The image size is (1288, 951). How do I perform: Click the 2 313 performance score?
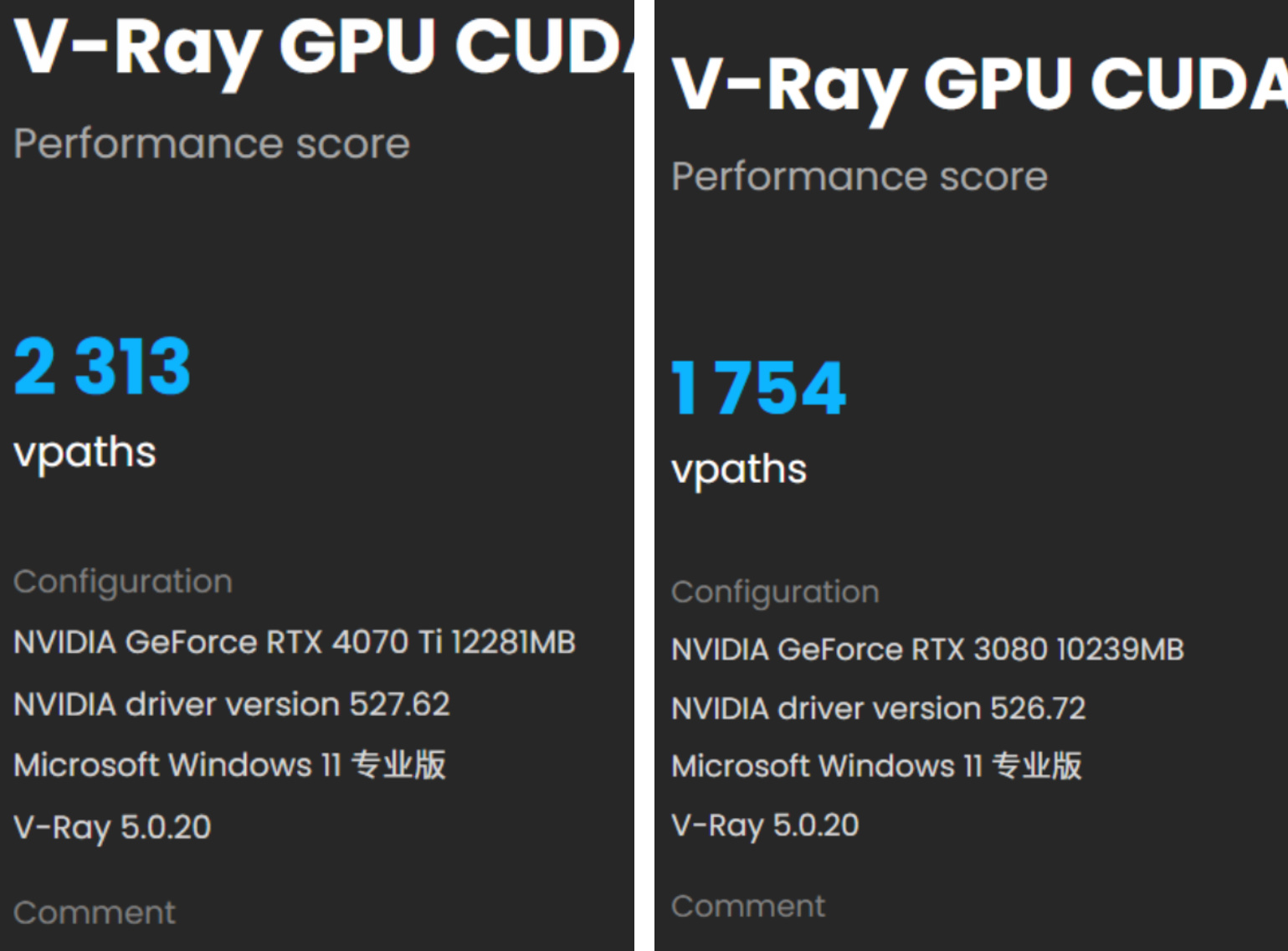pyautogui.click(x=103, y=366)
